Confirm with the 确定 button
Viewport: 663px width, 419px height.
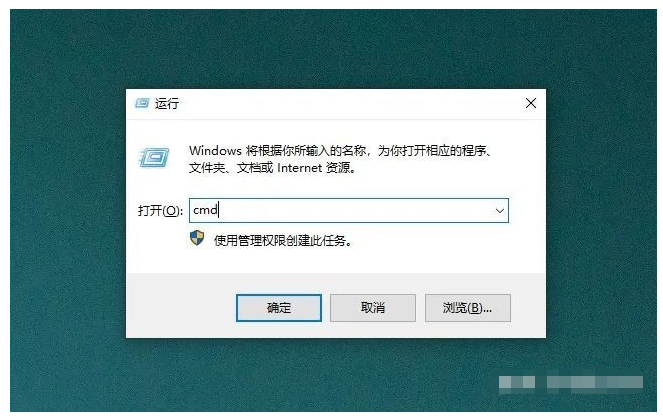tap(279, 308)
